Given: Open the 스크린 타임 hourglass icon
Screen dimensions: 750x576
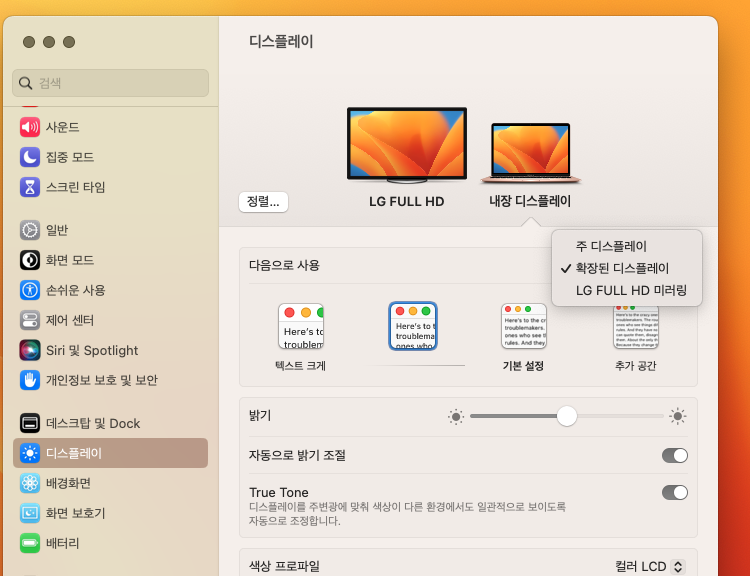Looking at the screenshot, I should click(30, 187).
